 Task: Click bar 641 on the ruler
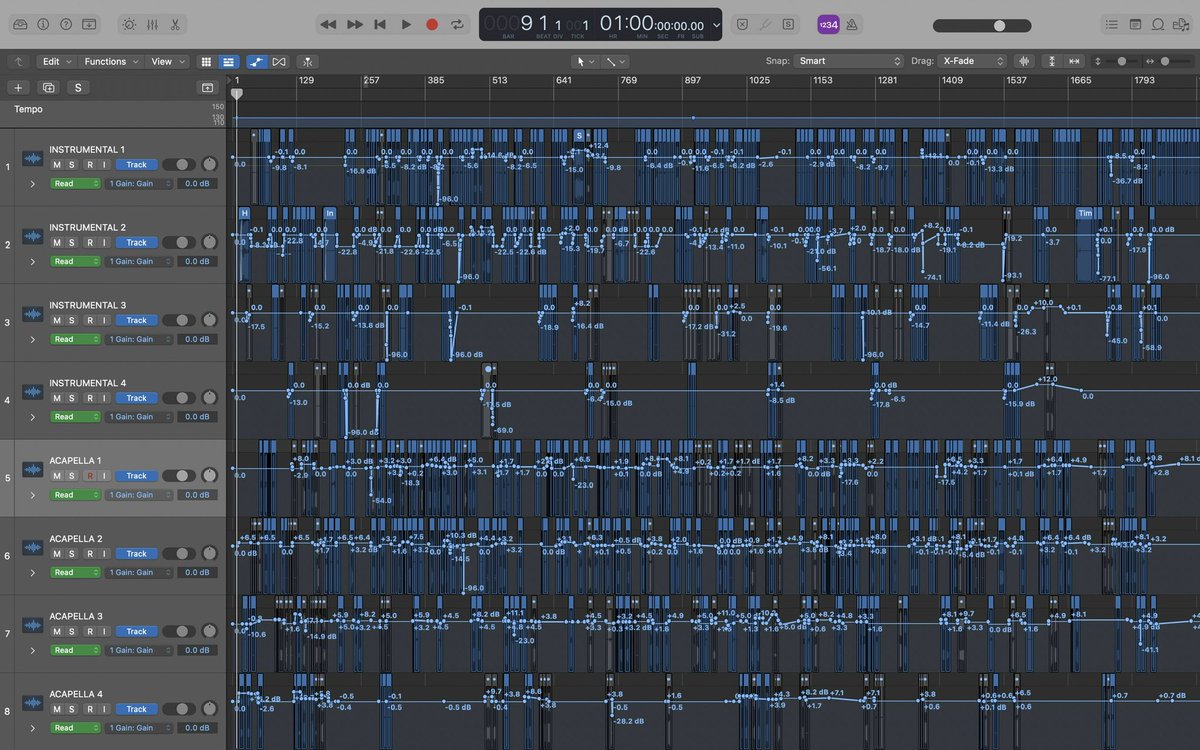(564, 80)
